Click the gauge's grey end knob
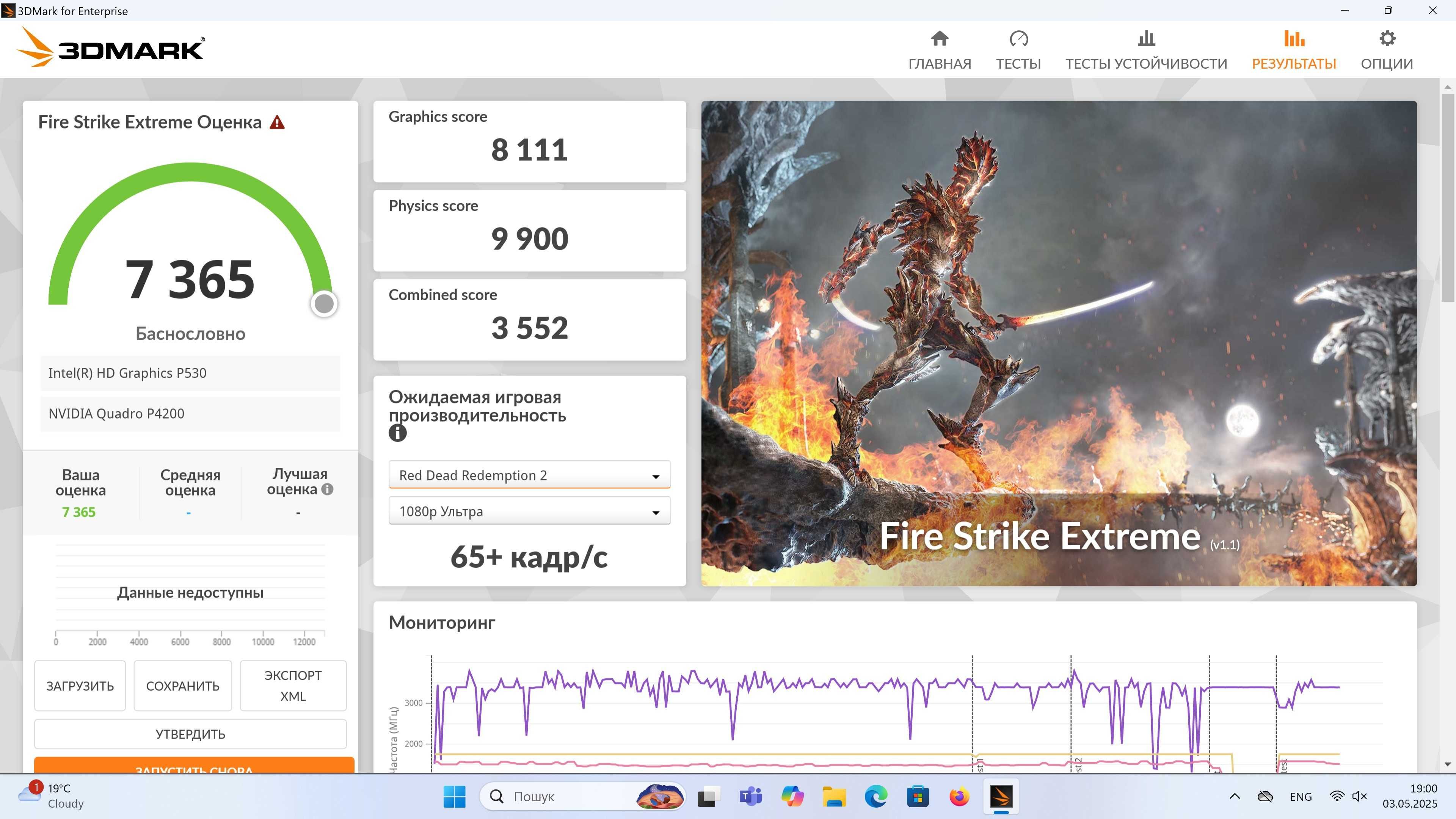 pyautogui.click(x=324, y=303)
